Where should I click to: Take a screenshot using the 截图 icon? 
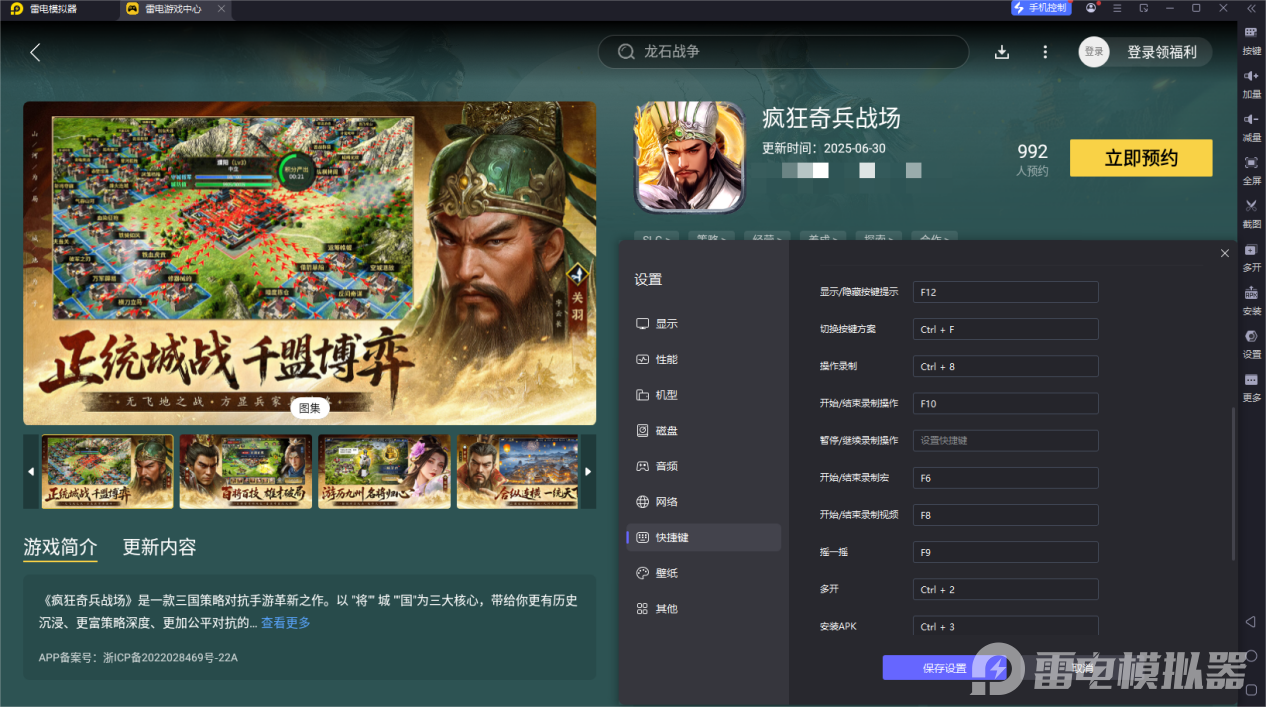click(1250, 212)
